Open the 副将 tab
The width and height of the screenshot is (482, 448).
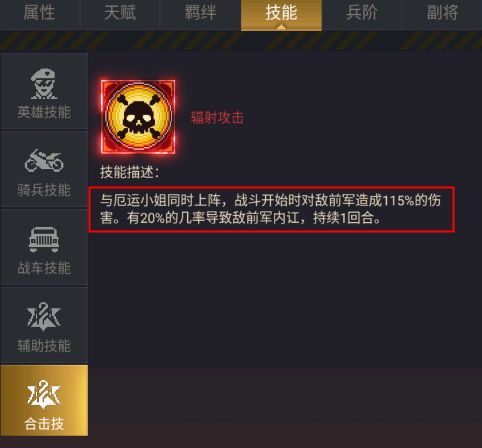click(x=442, y=13)
